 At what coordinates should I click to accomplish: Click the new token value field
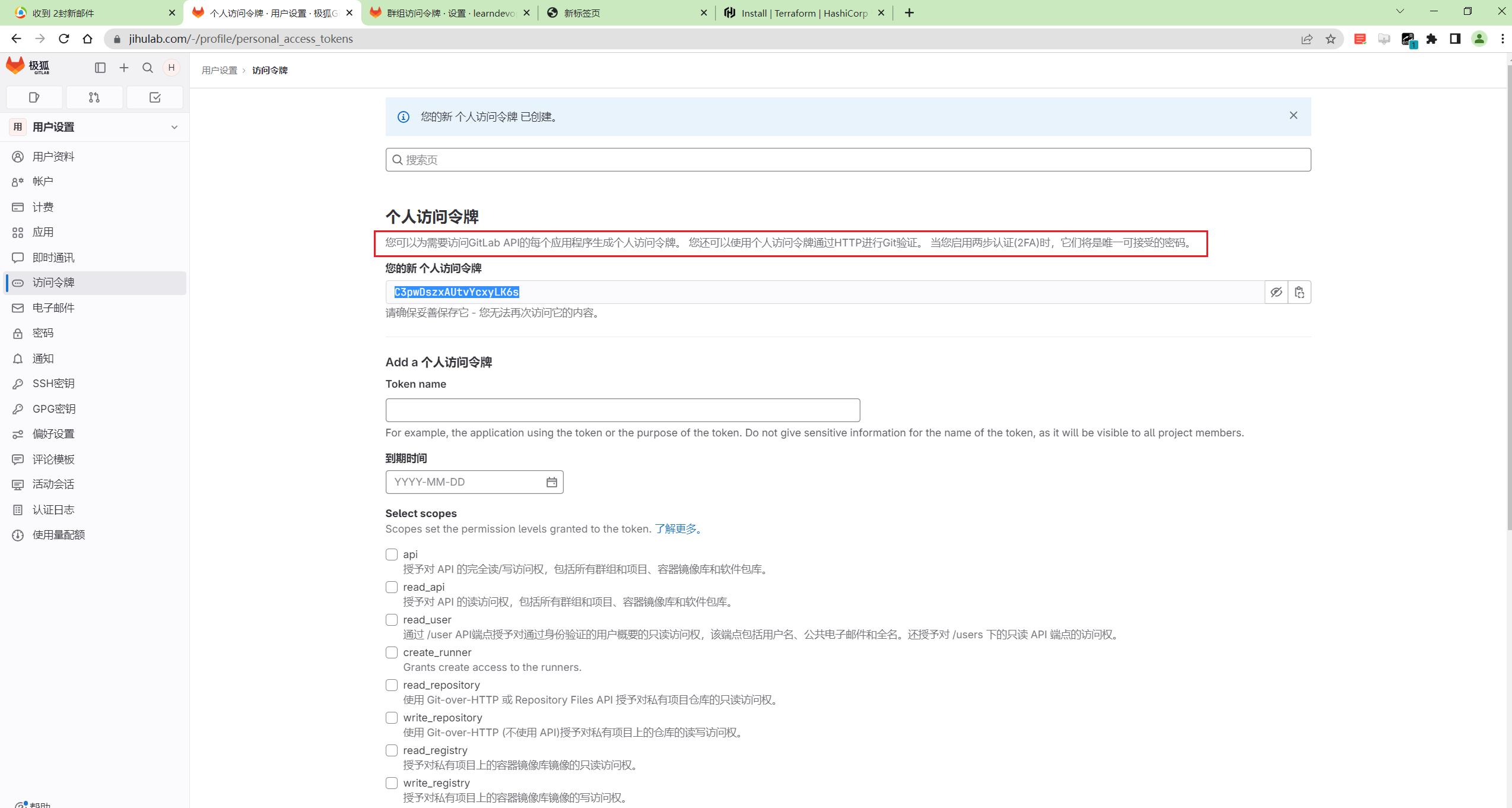(825, 292)
